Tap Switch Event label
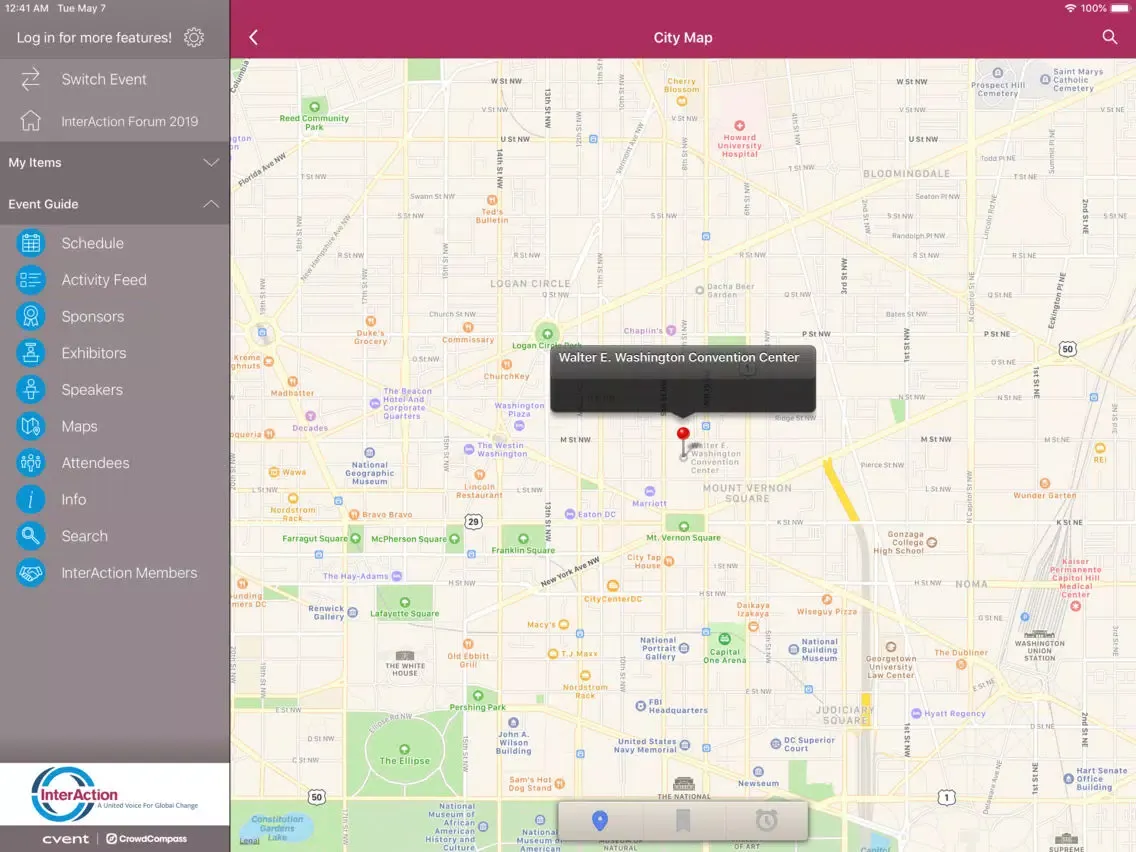 coord(104,79)
